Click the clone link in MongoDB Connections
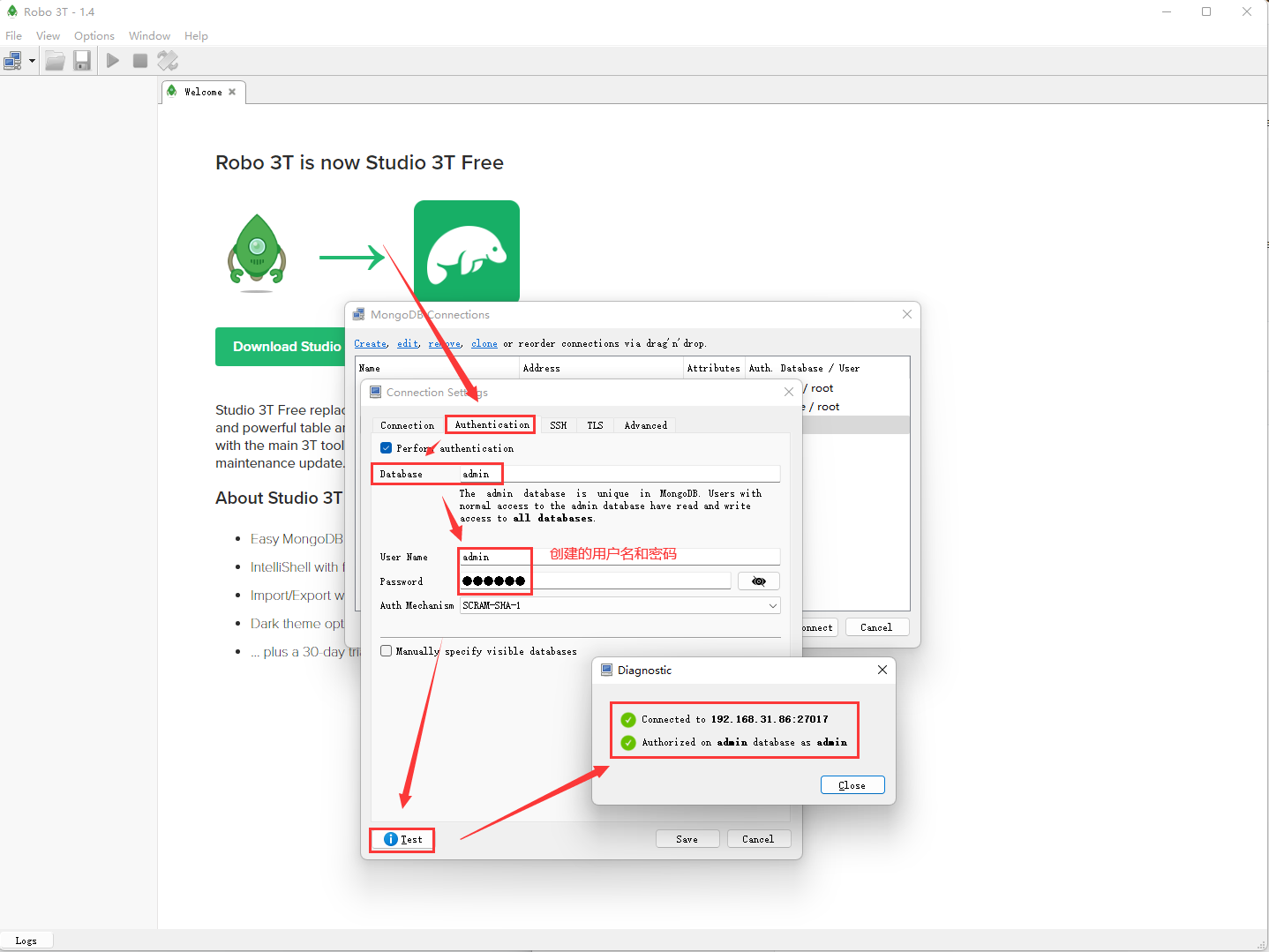1269x952 pixels. pyautogui.click(x=484, y=344)
